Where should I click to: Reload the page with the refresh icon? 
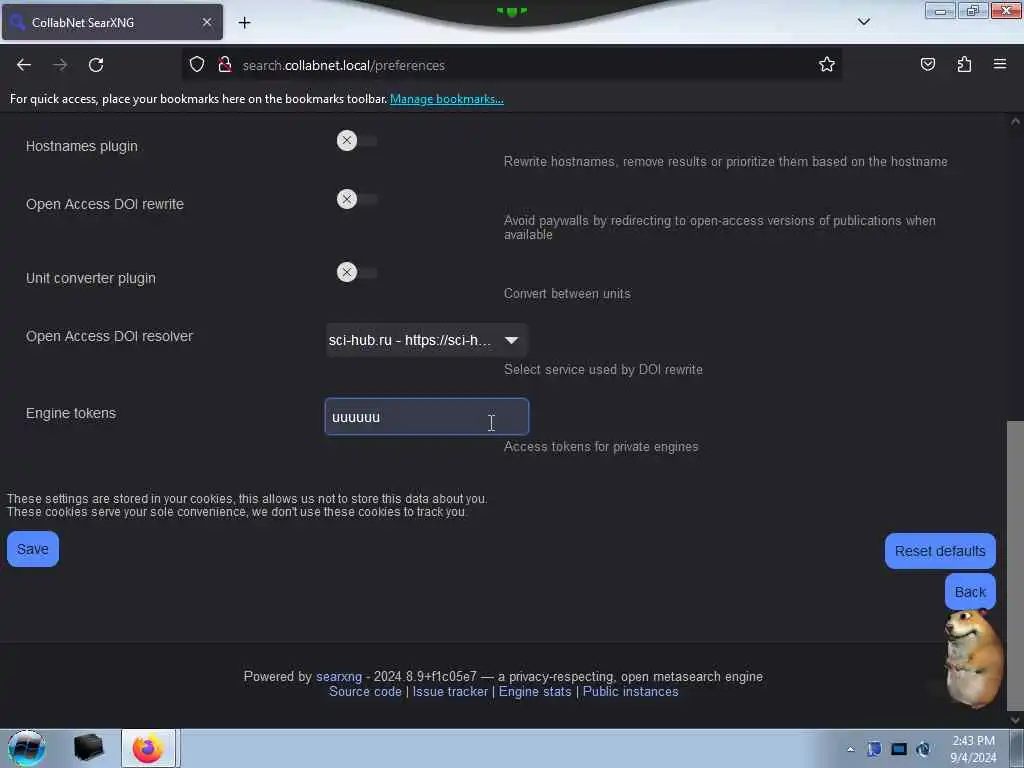coord(96,65)
